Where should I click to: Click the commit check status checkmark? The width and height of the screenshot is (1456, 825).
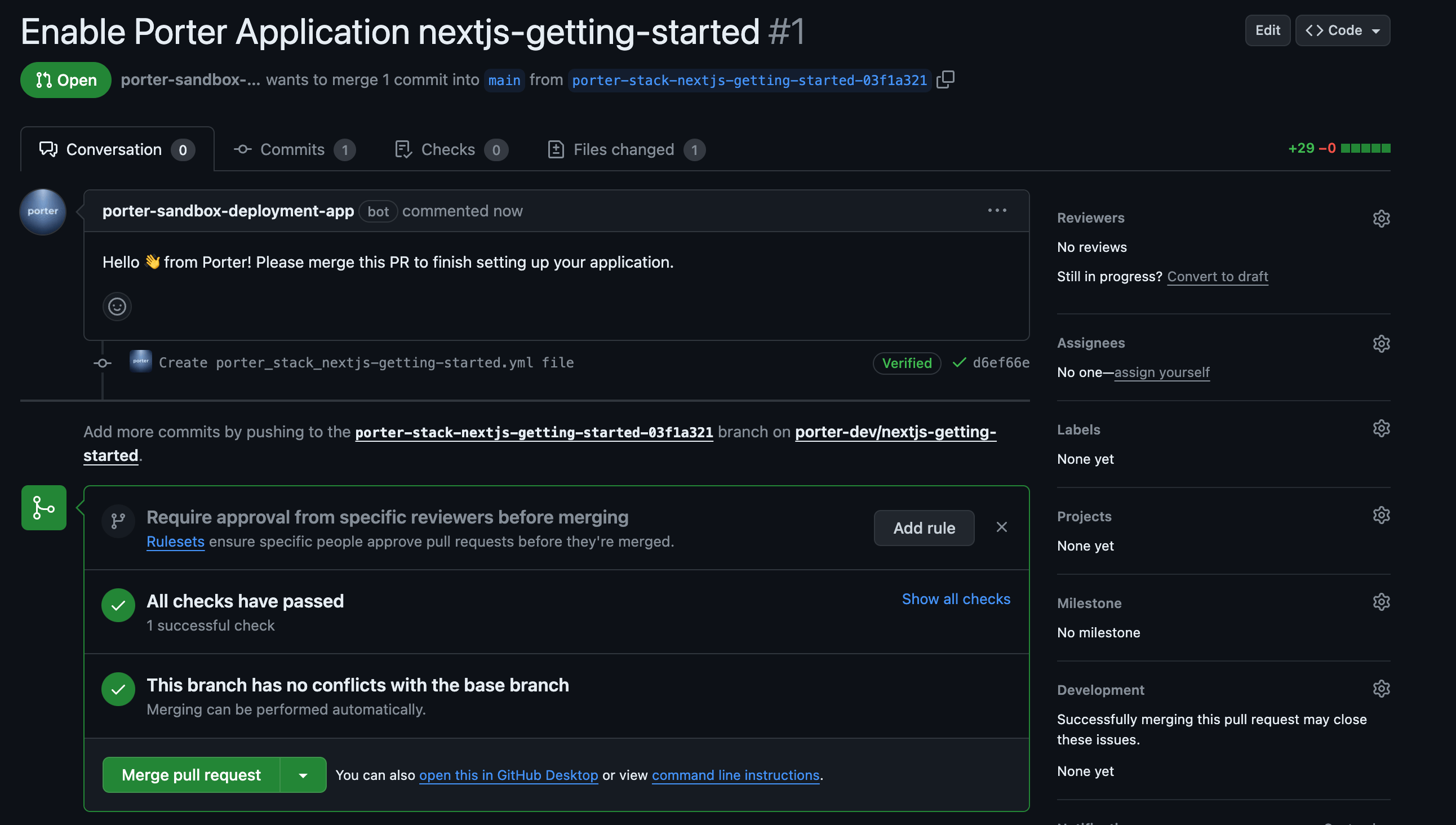(958, 363)
